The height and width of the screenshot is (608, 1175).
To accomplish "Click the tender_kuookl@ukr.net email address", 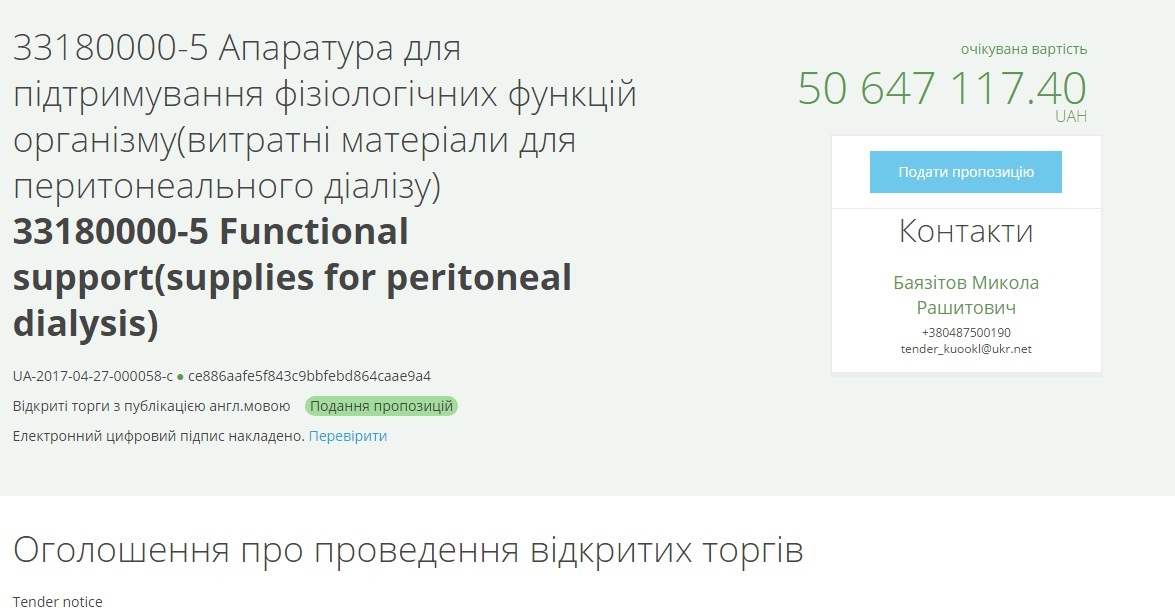I will coord(965,349).
